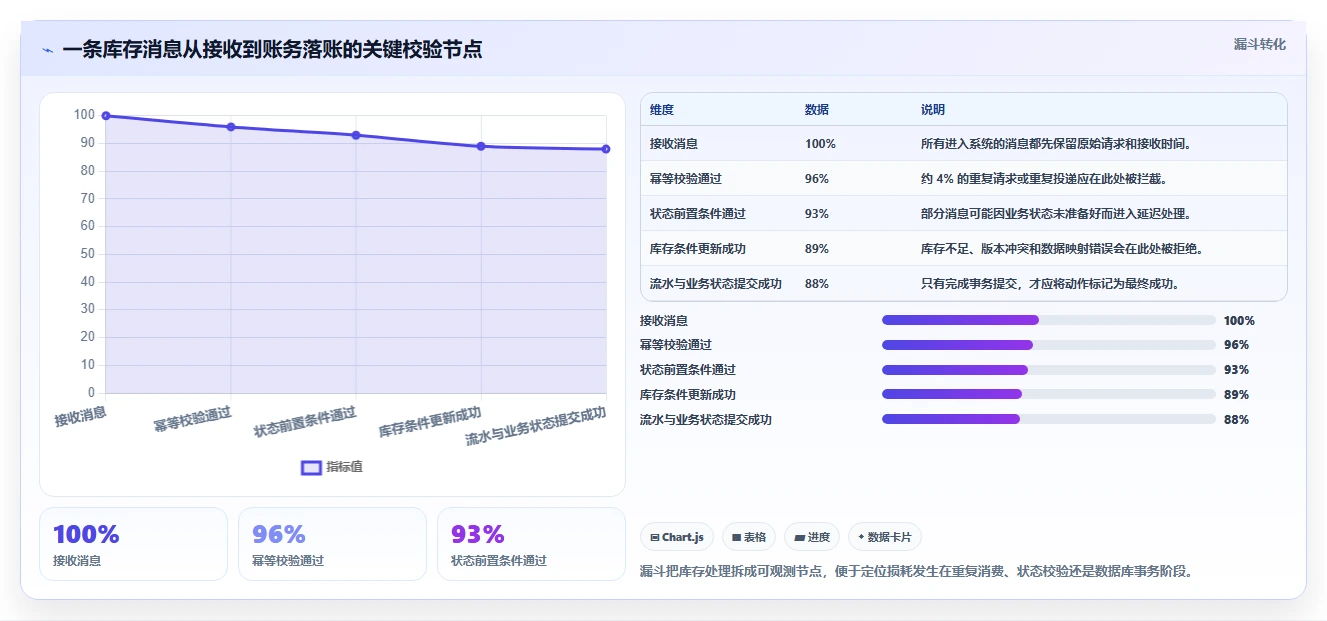
Task: Click the 流水与业务状态提交成功 chart data point
Action: [x=606, y=149]
